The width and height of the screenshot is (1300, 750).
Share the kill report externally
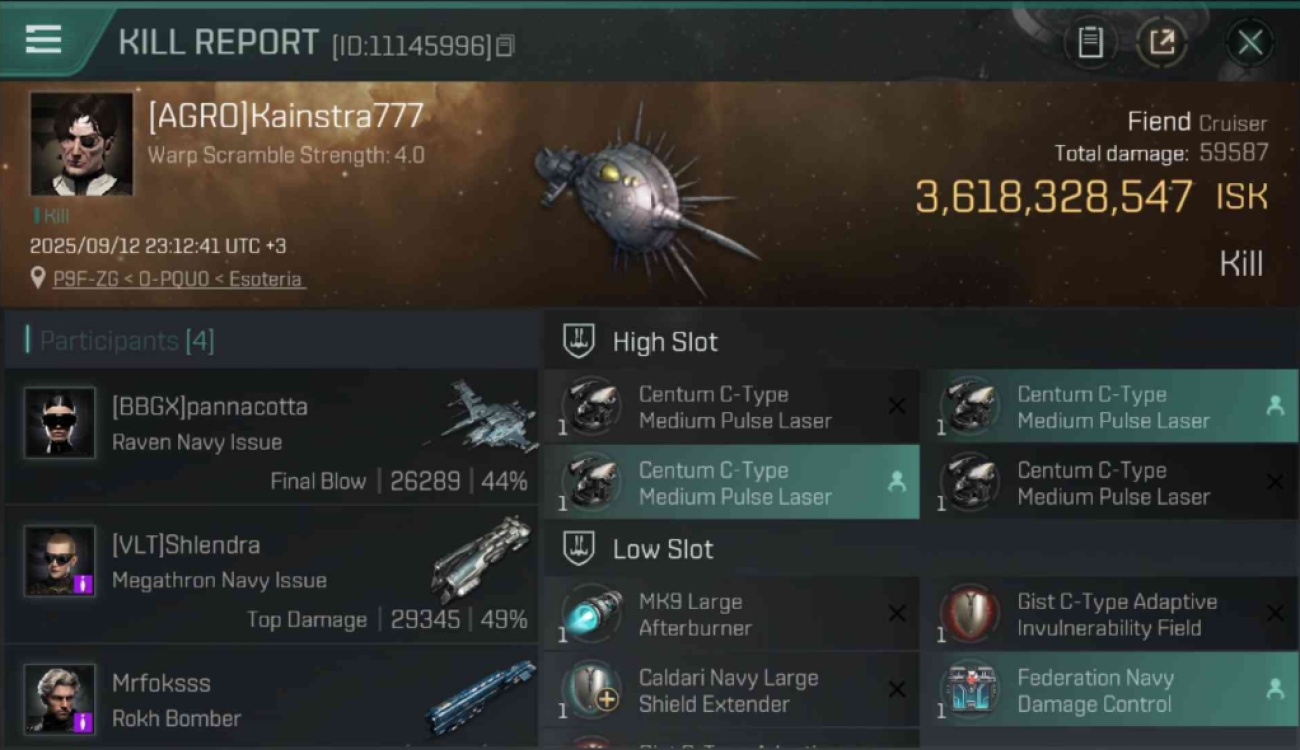(1162, 42)
